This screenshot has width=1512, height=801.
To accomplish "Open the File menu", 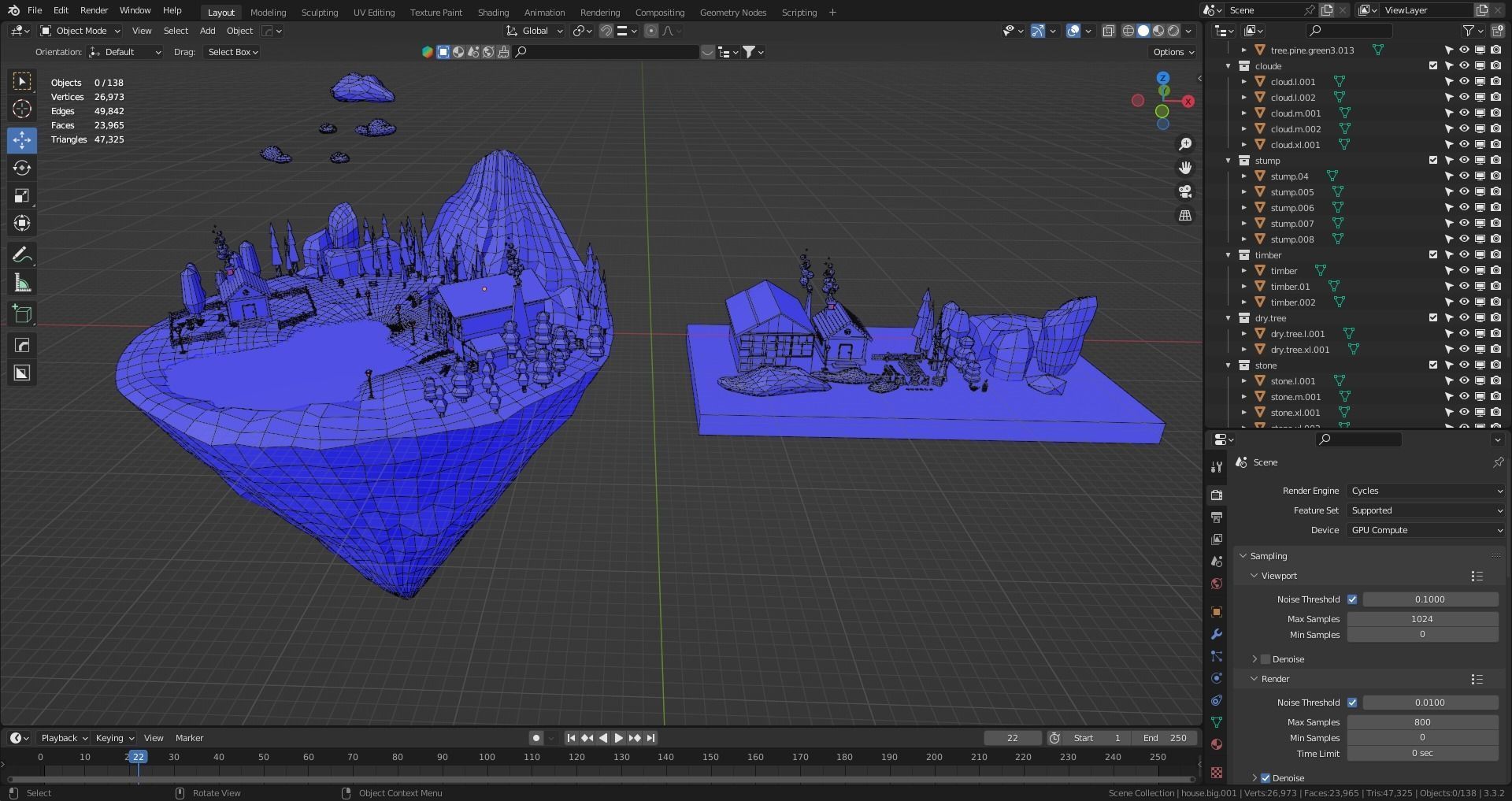I will [35, 10].
